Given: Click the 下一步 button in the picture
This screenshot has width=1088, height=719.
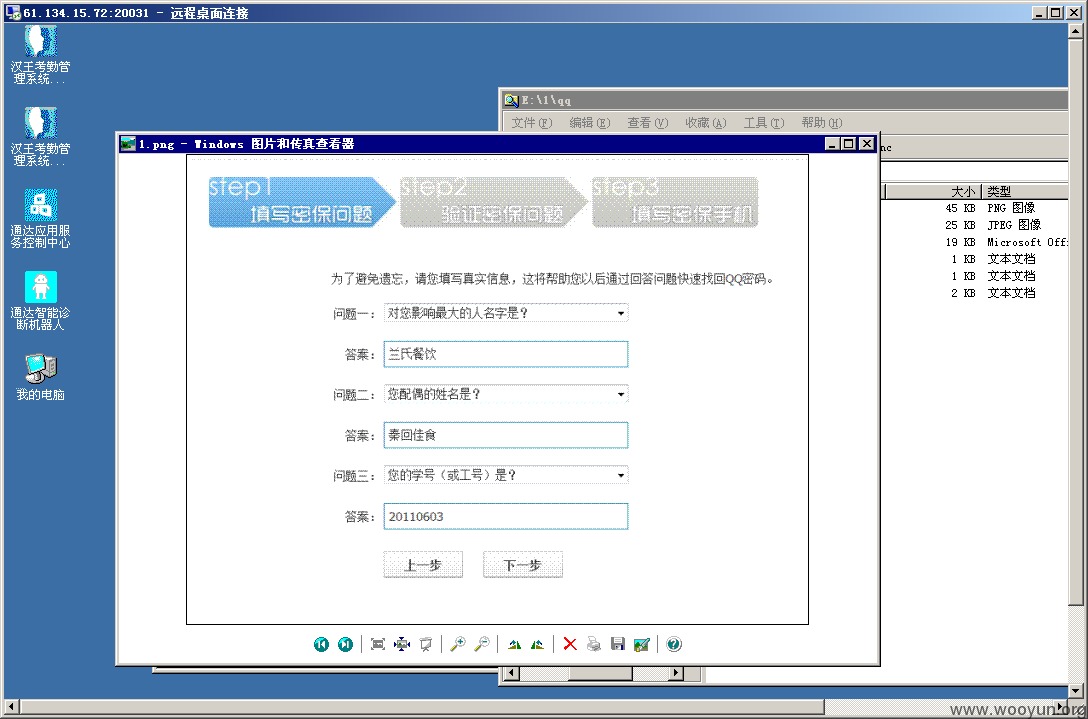Looking at the screenshot, I should click(x=522, y=565).
